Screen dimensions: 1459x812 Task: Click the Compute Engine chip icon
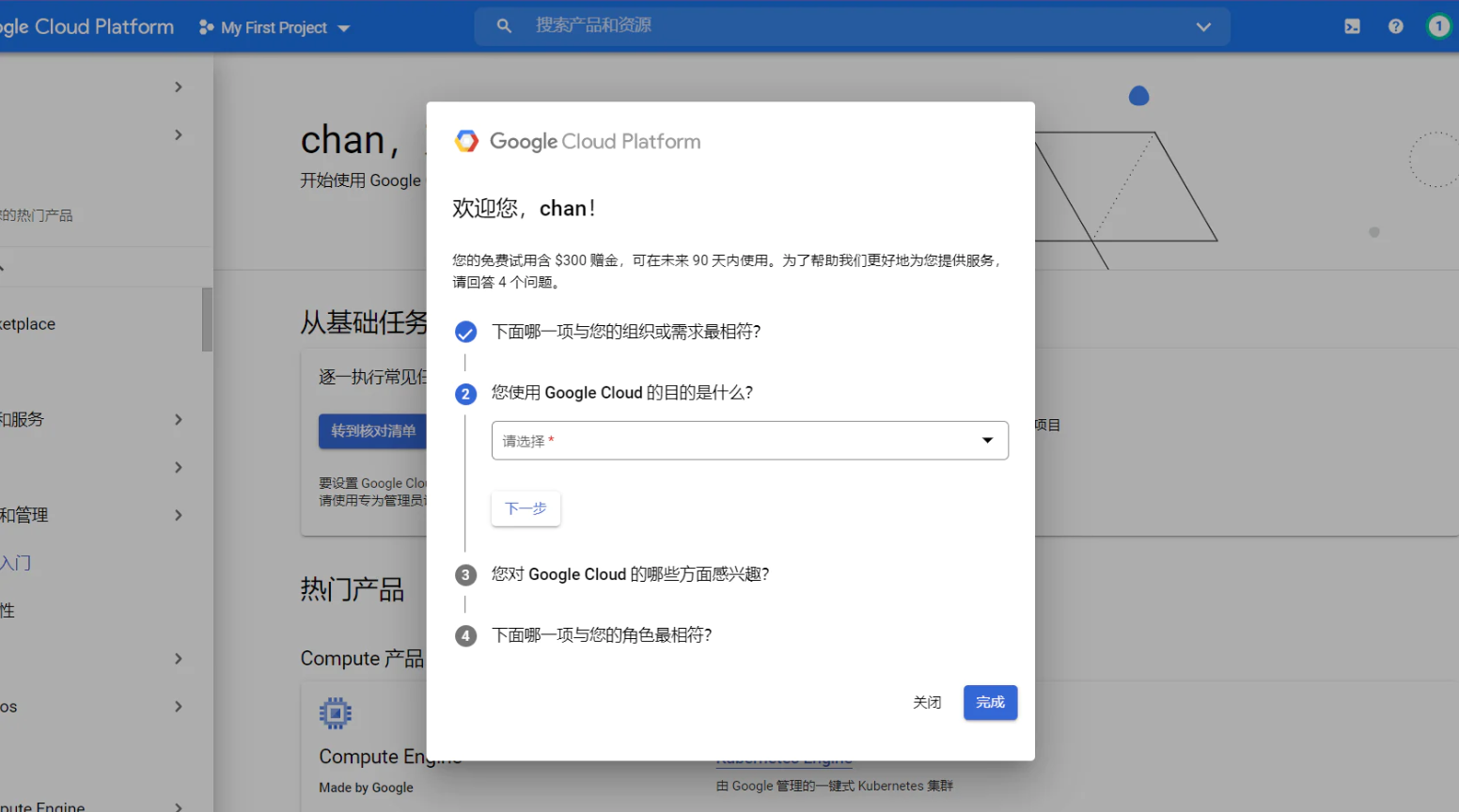tap(335, 714)
